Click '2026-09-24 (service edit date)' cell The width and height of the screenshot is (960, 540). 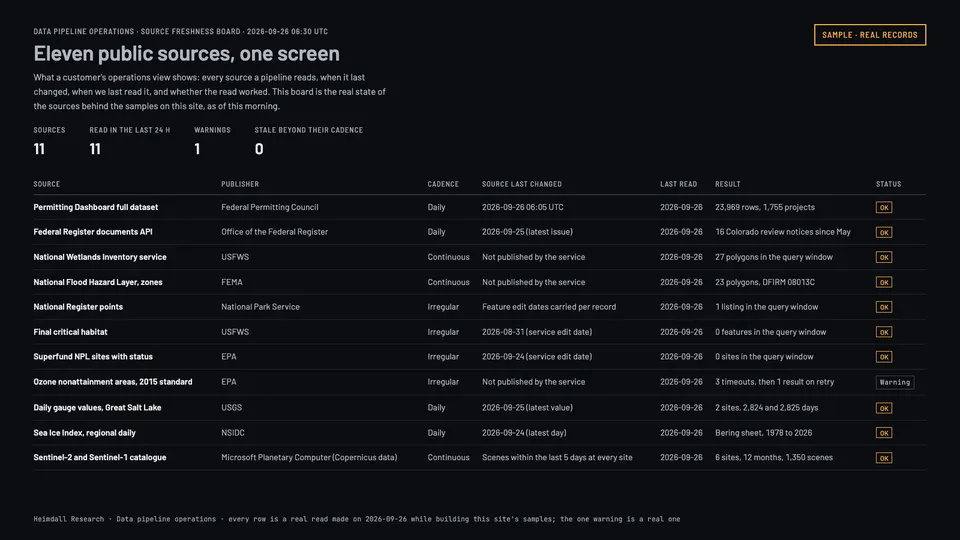pyautogui.click(x=537, y=356)
